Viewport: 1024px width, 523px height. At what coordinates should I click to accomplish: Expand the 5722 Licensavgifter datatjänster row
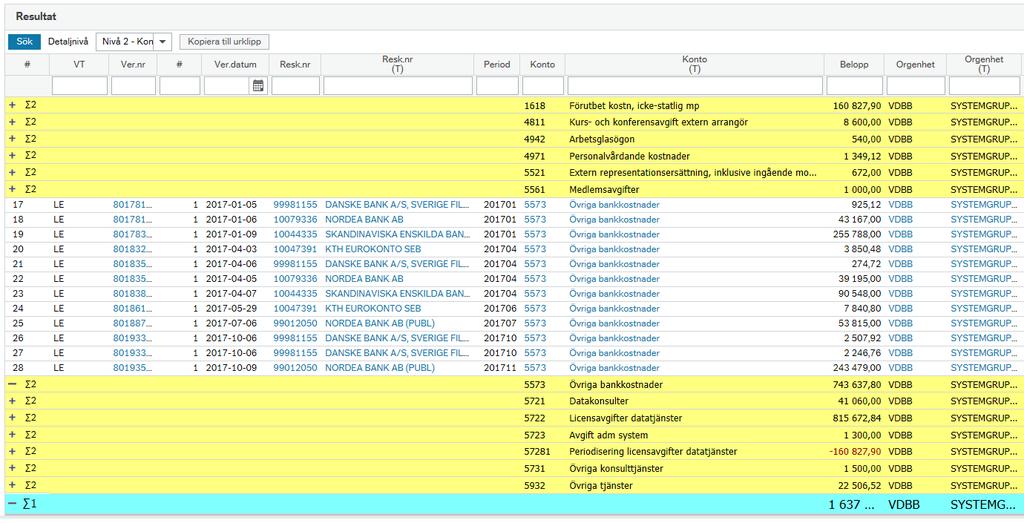(12, 418)
